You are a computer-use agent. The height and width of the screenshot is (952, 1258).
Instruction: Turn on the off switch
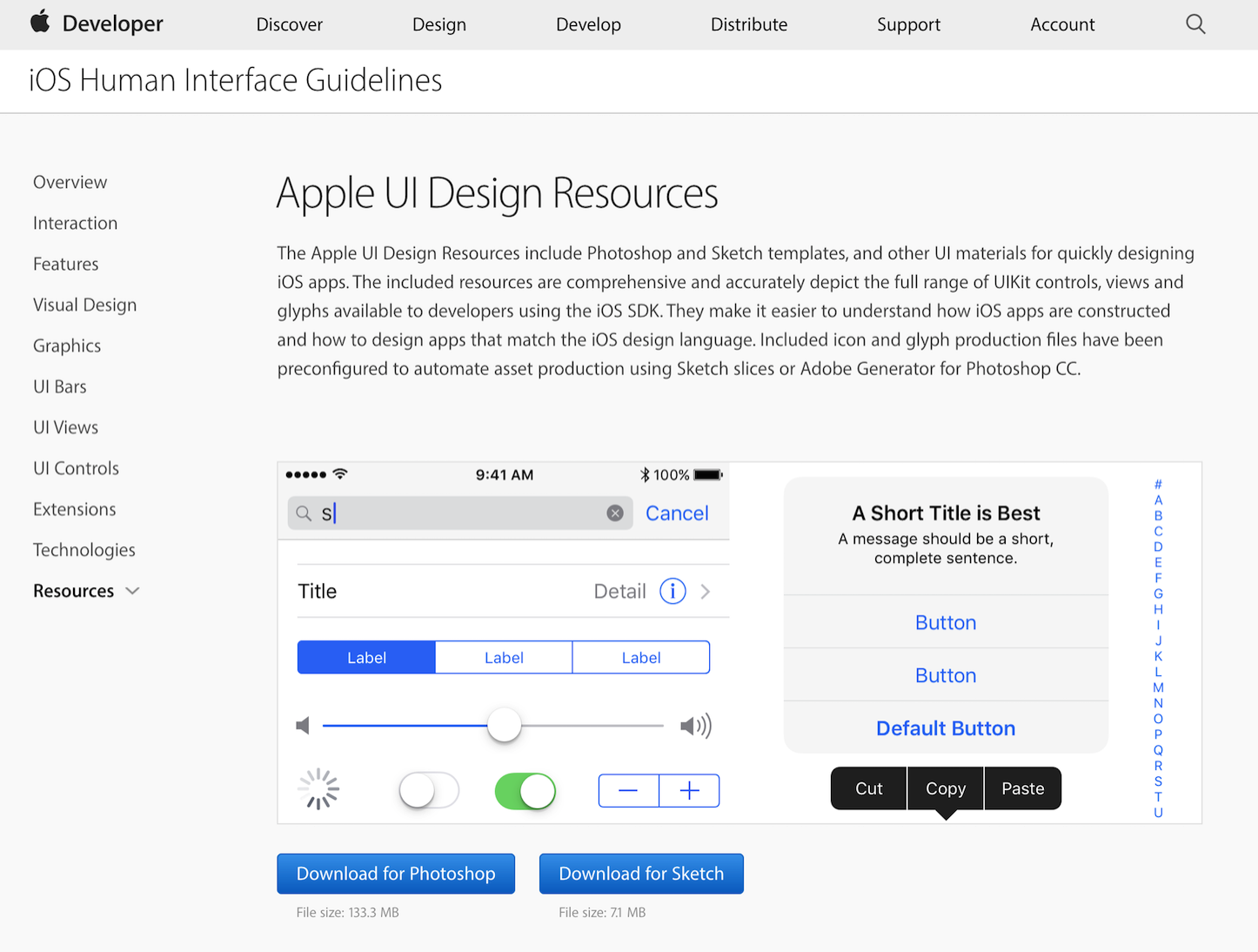(429, 790)
